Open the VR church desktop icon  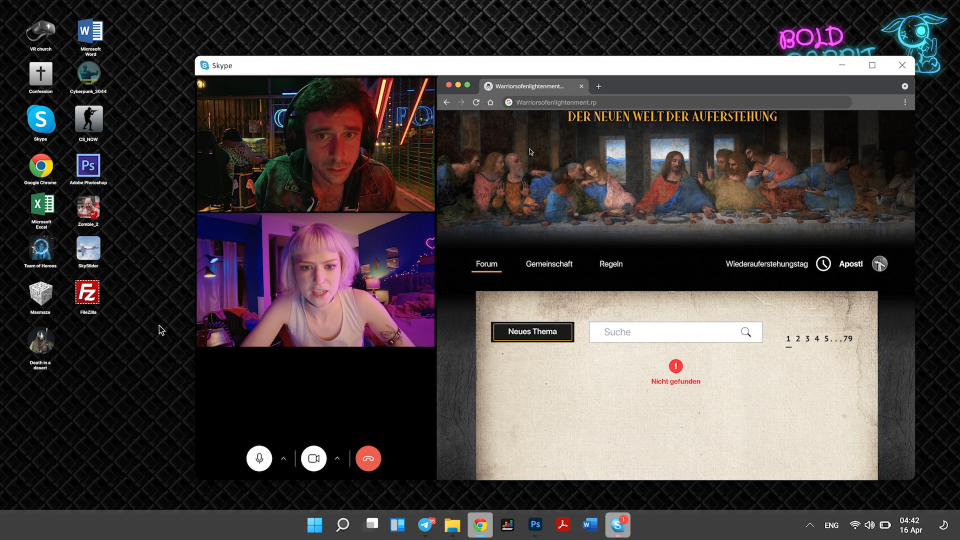click(40, 35)
